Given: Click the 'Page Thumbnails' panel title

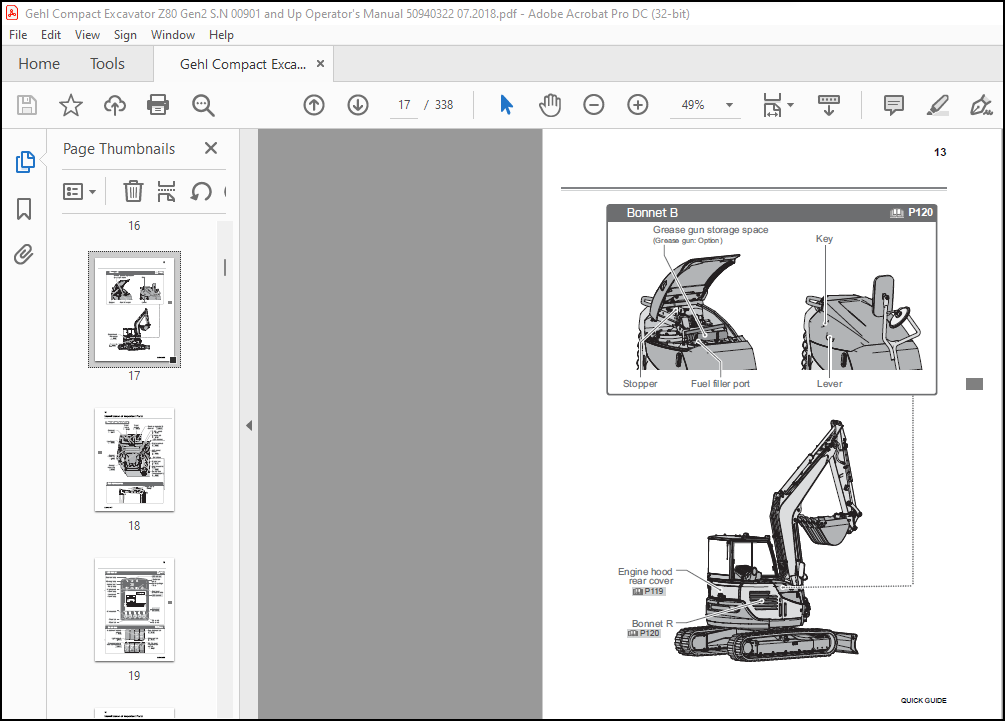Looking at the screenshot, I should click(x=119, y=149).
